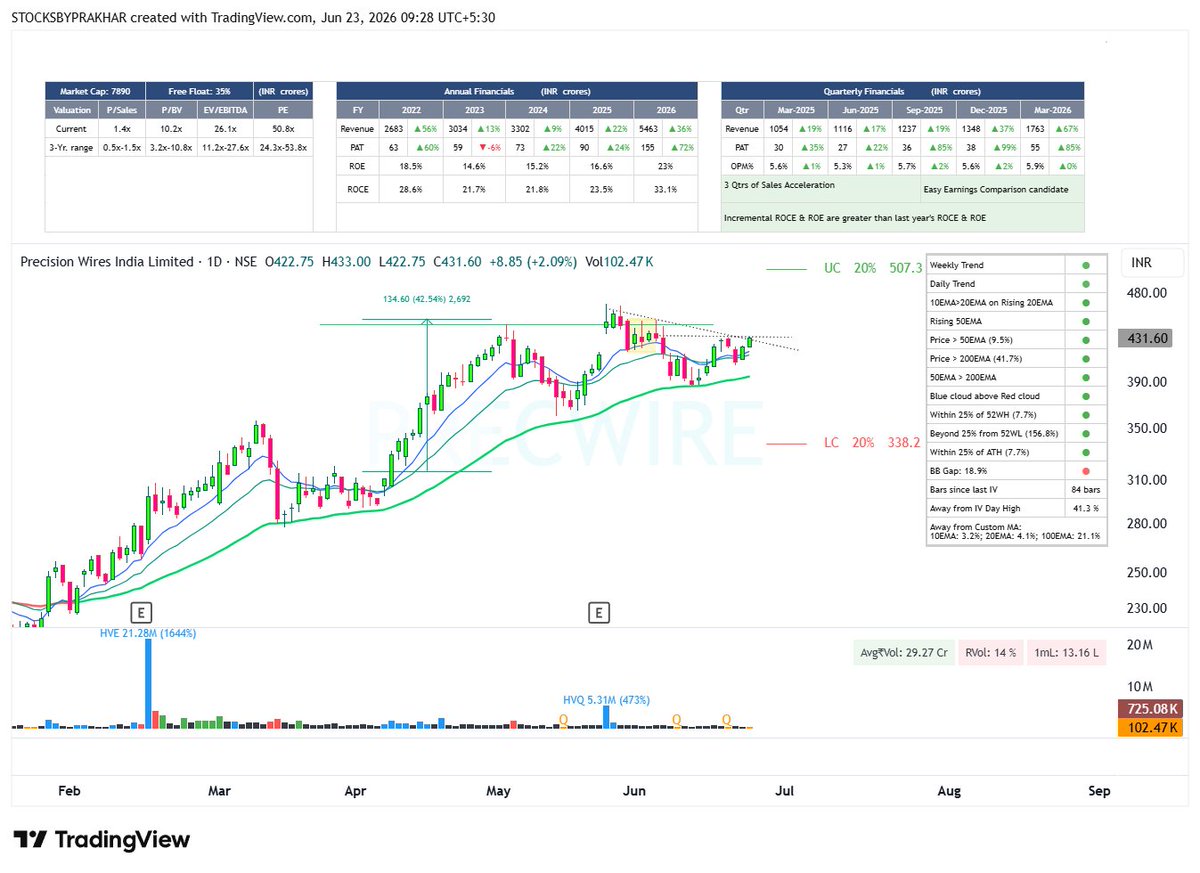This screenshot has height=873, width=1200.
Task: Click the 2022 ROCE value 28.6%
Action: pyautogui.click(x=409, y=189)
